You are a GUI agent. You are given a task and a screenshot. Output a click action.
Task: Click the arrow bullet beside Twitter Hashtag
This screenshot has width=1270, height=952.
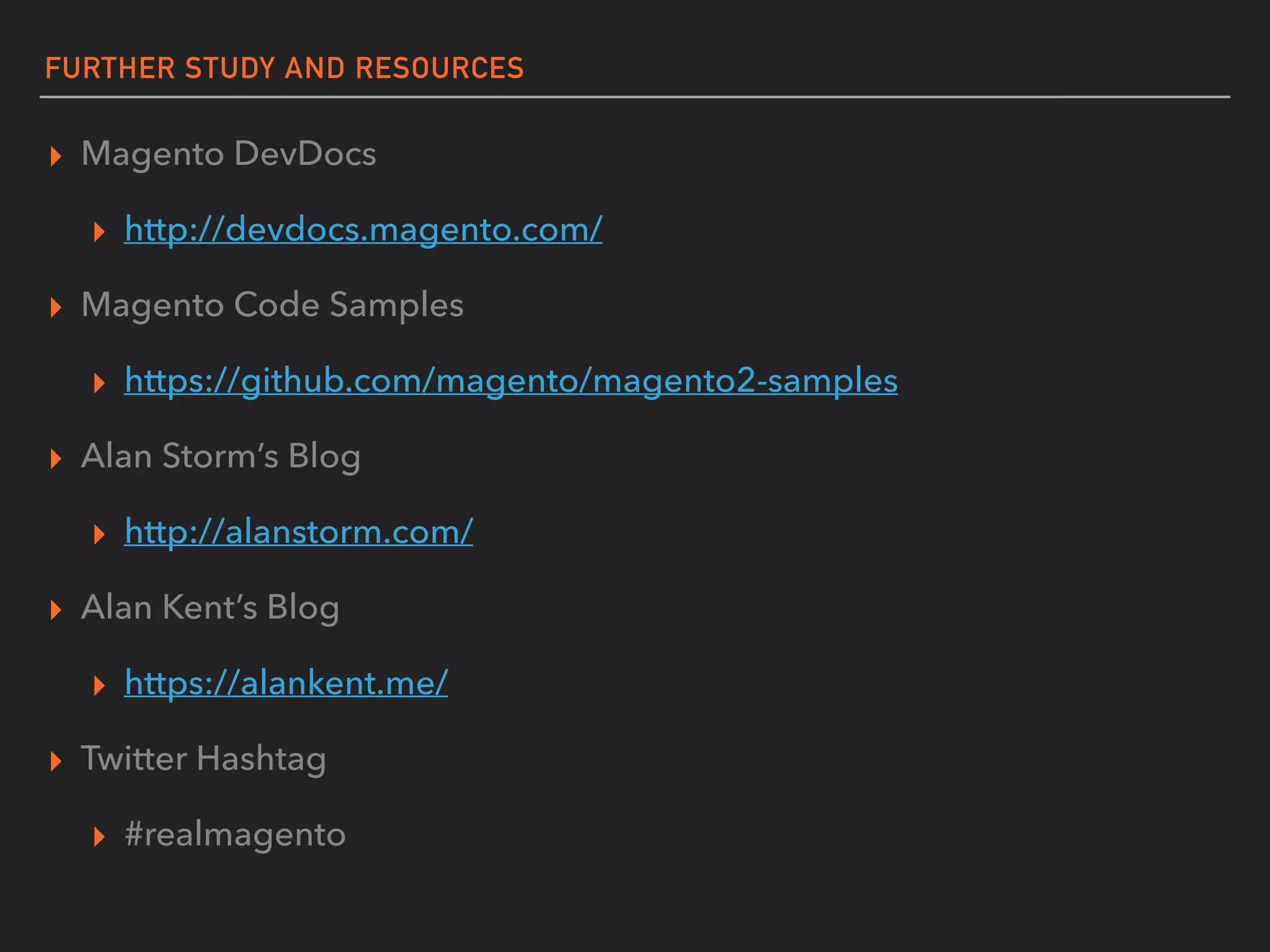(x=56, y=760)
